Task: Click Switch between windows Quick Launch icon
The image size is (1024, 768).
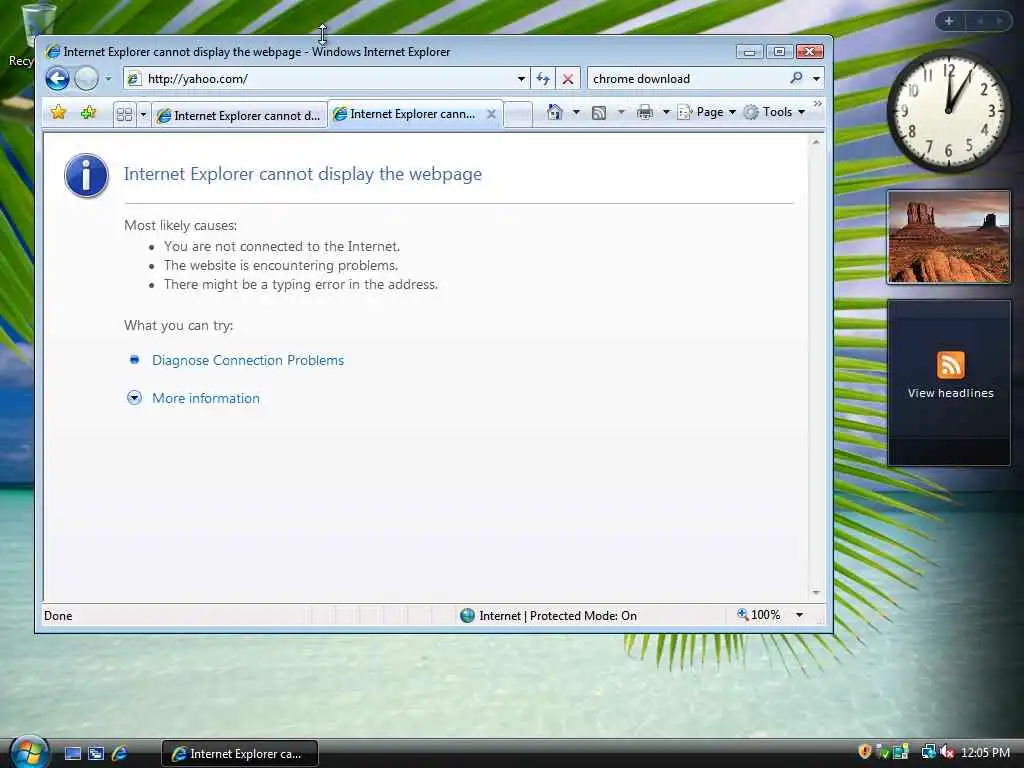Action: tap(96, 754)
